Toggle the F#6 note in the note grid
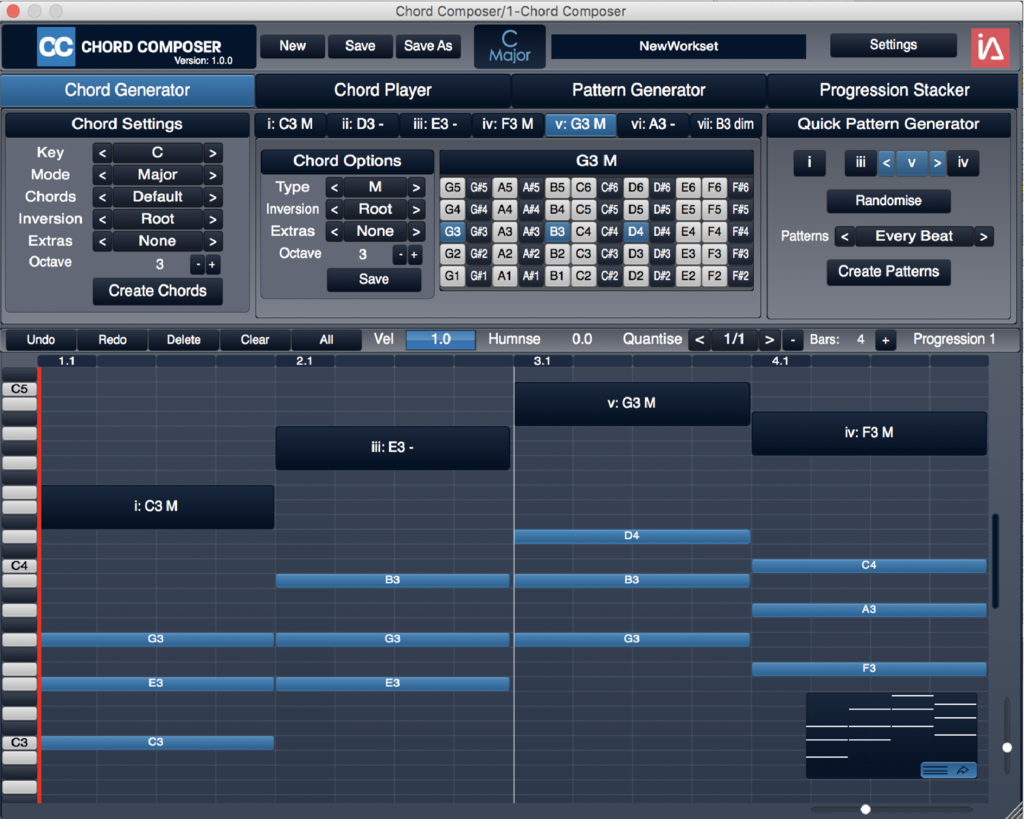This screenshot has height=819, width=1024. tap(741, 187)
